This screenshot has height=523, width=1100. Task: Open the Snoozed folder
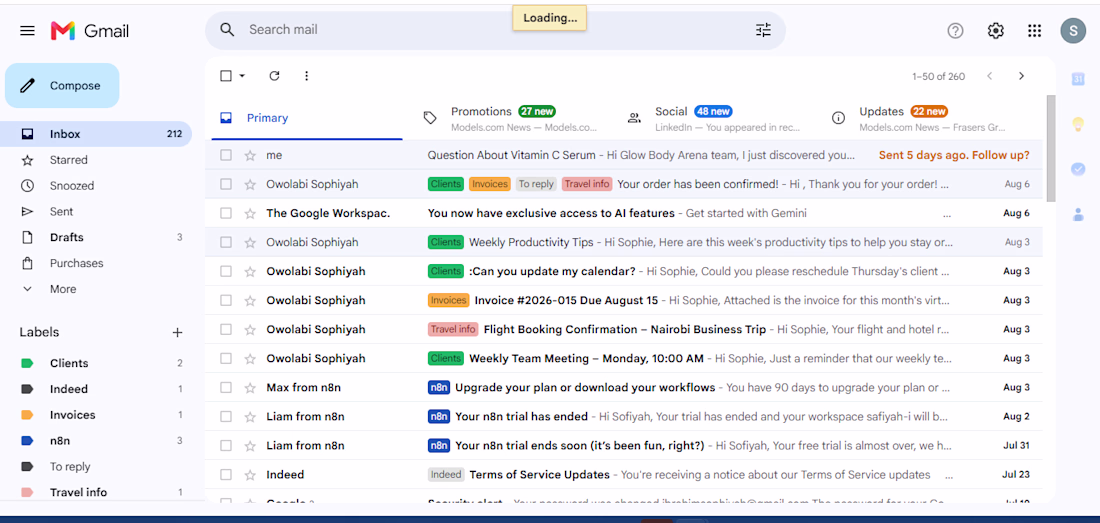coord(95,186)
